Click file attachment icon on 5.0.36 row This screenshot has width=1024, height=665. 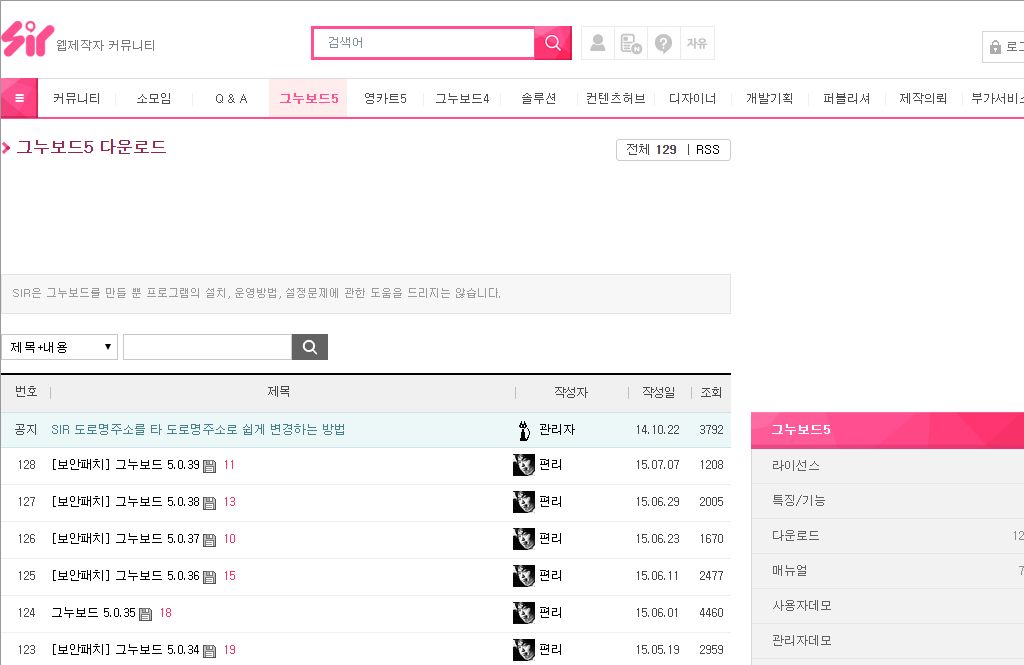(209, 577)
